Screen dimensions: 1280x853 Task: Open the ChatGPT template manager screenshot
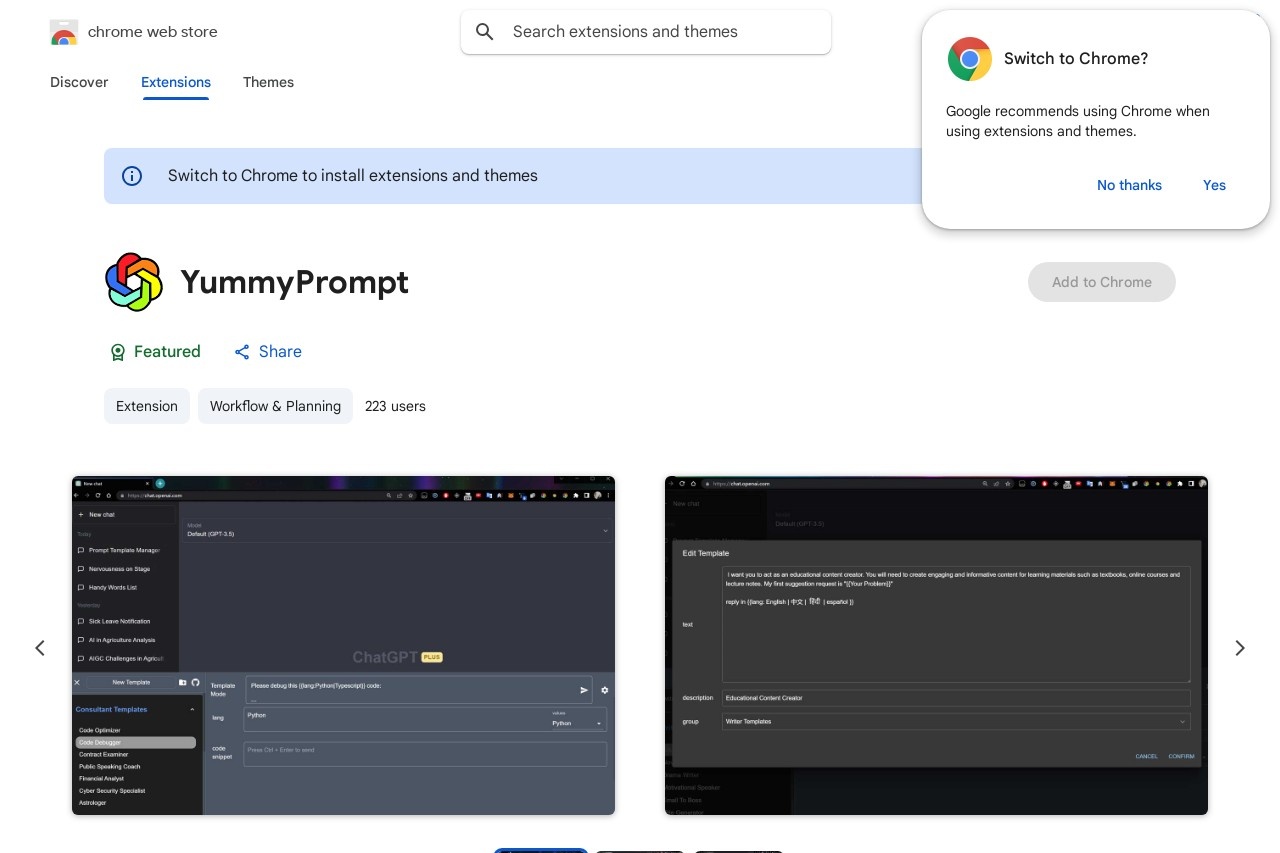coord(343,645)
